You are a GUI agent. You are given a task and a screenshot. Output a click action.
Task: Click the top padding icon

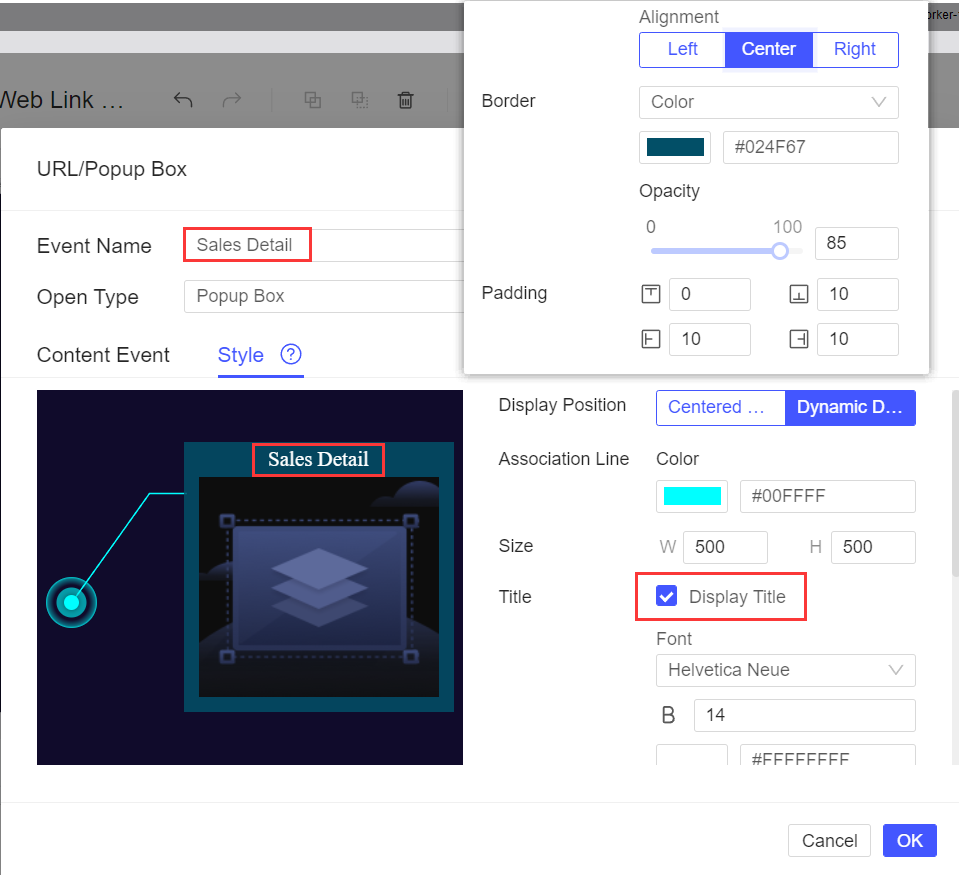coord(650,294)
